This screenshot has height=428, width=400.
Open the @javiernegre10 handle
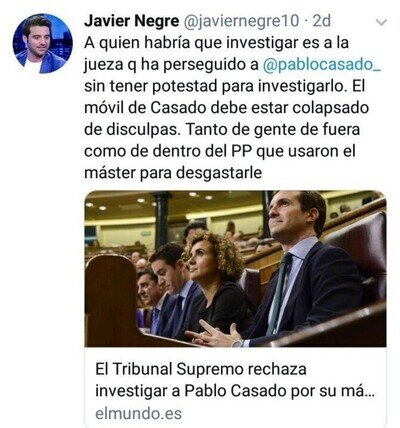(x=241, y=22)
